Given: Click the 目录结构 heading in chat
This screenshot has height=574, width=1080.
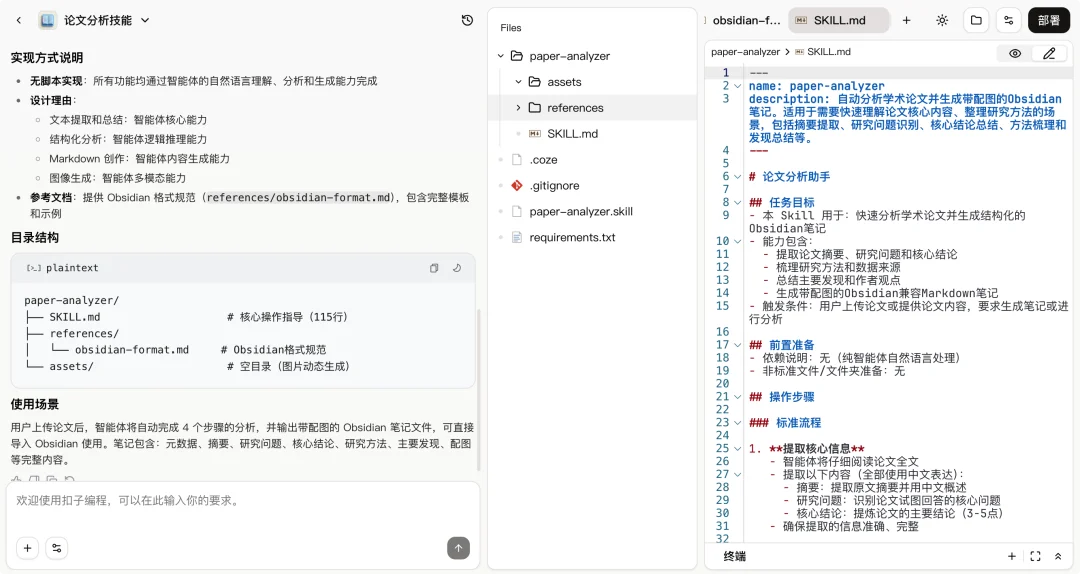Looking at the screenshot, I should [34, 238].
